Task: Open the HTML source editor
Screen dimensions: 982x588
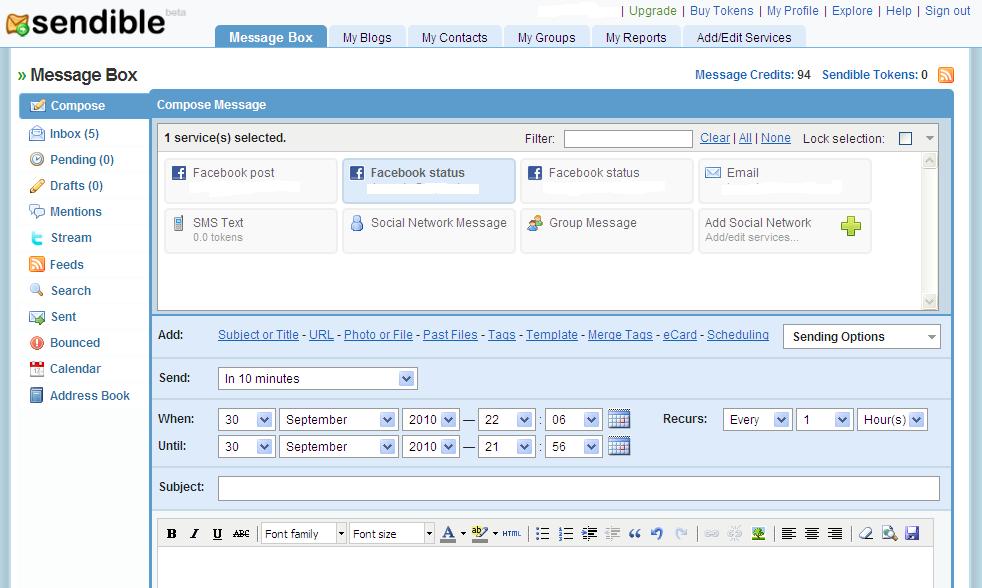Action: click(x=512, y=534)
